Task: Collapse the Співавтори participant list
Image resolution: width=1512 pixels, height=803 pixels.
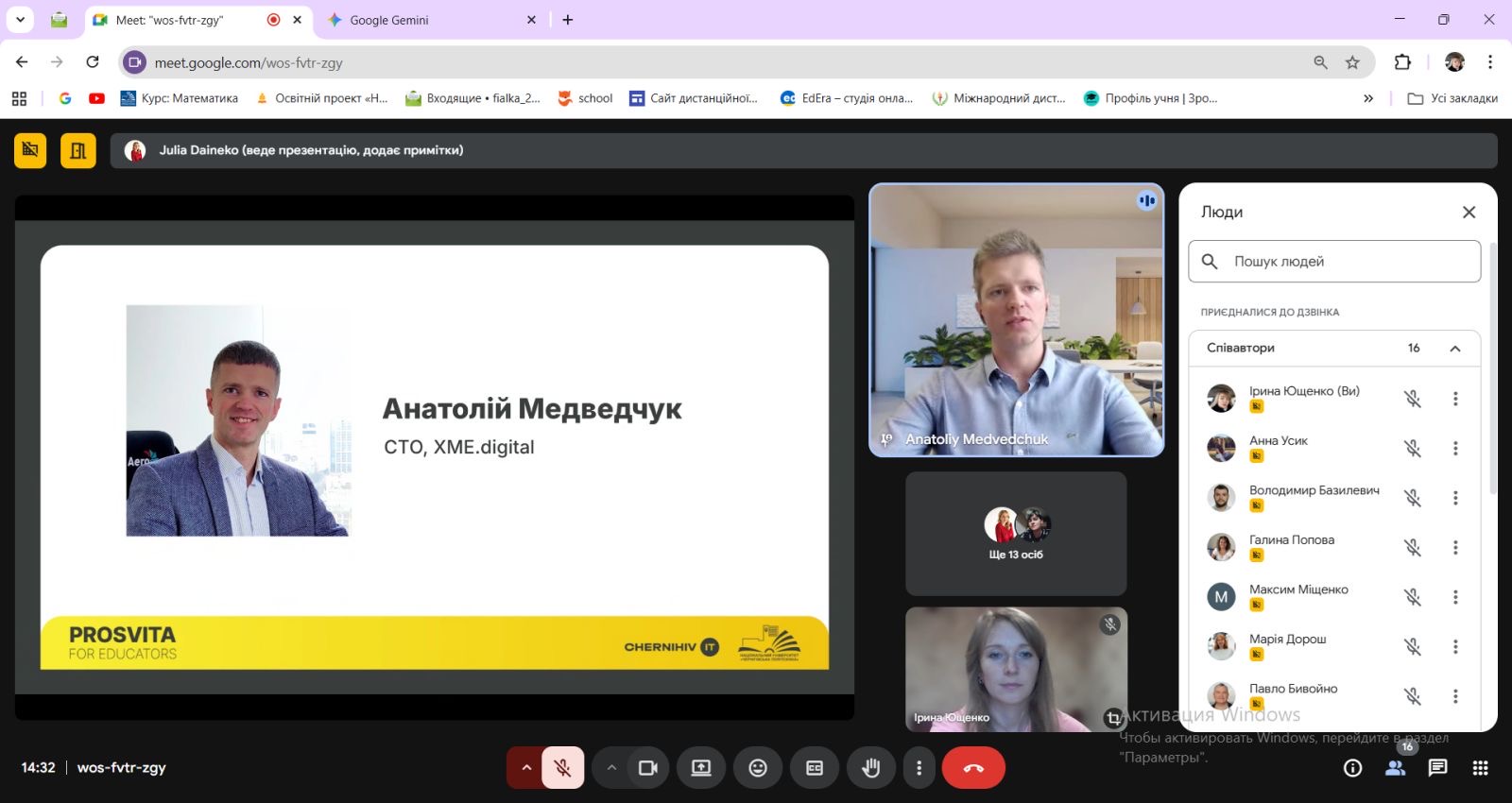Action: 1455,349
